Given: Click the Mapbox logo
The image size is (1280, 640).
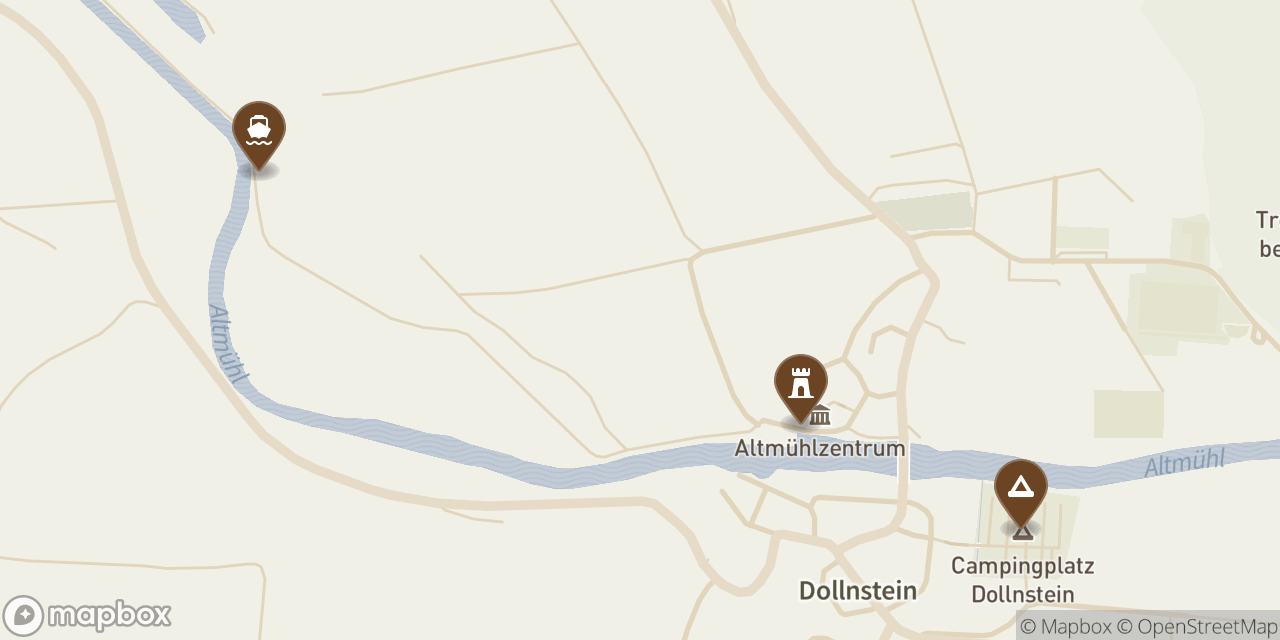Looking at the screenshot, I should tap(87, 615).
